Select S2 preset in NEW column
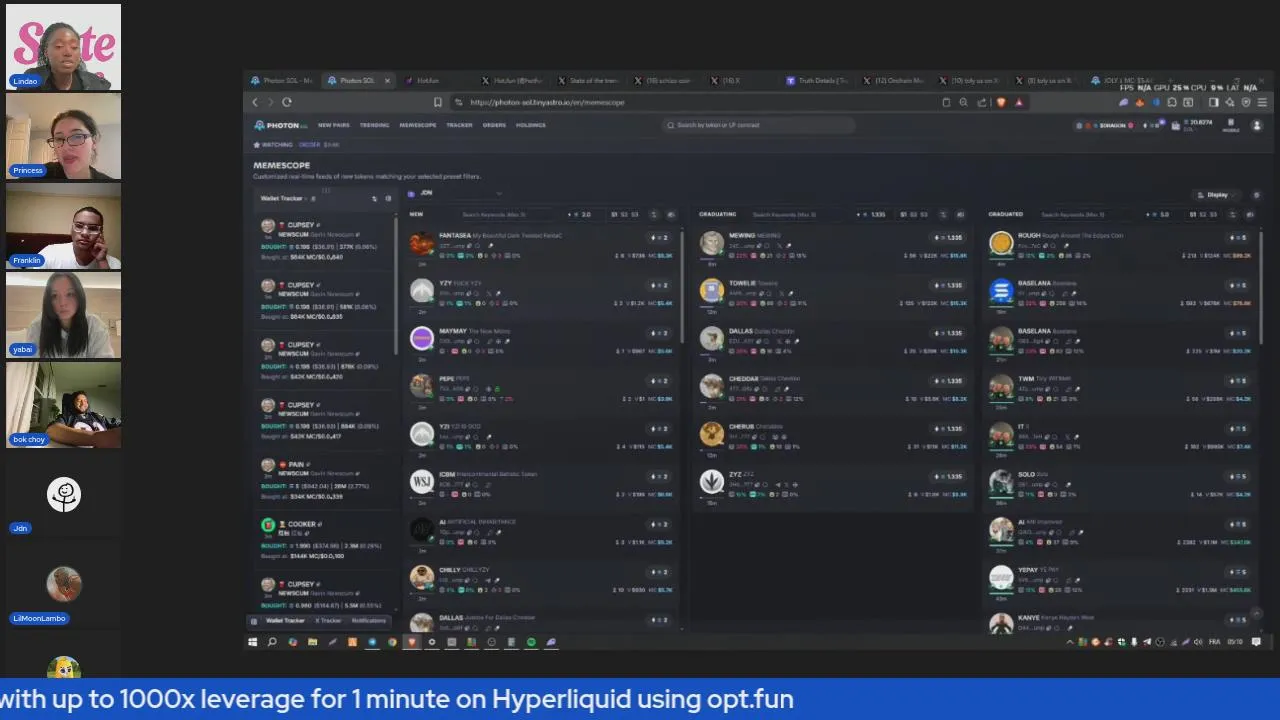The height and width of the screenshot is (720, 1280). (x=623, y=214)
